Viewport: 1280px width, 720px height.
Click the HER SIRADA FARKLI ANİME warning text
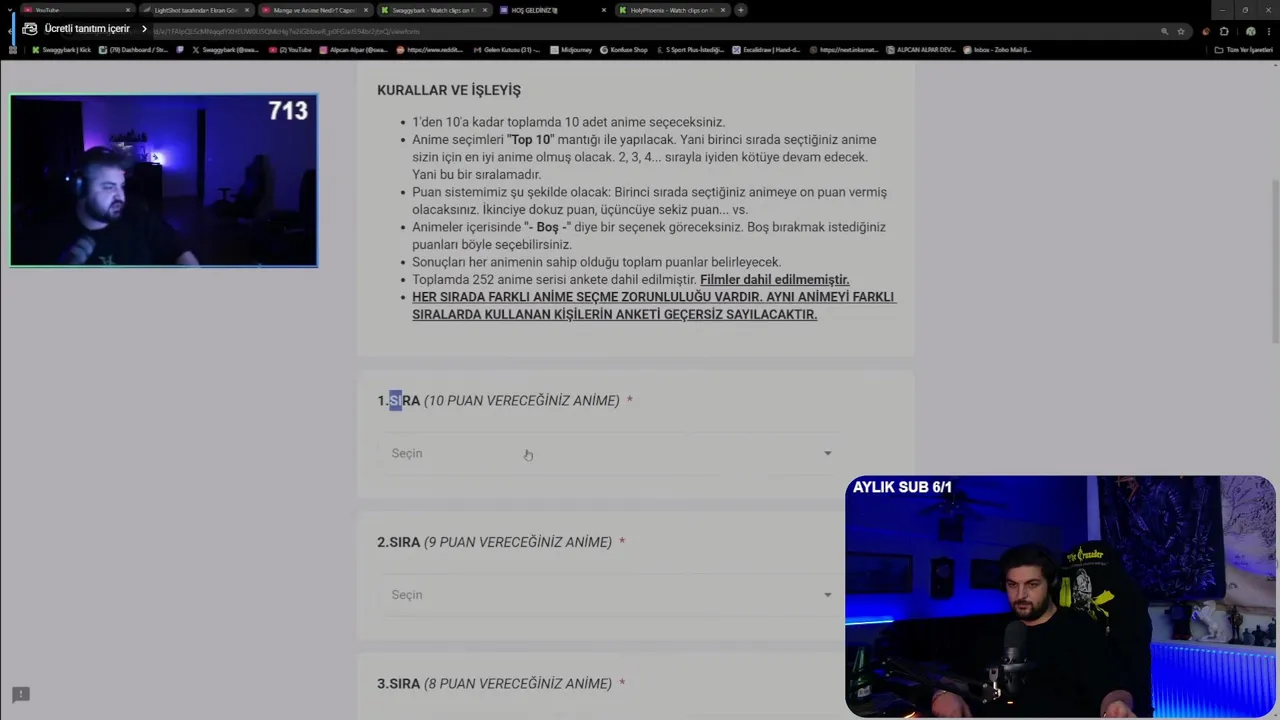coord(654,306)
